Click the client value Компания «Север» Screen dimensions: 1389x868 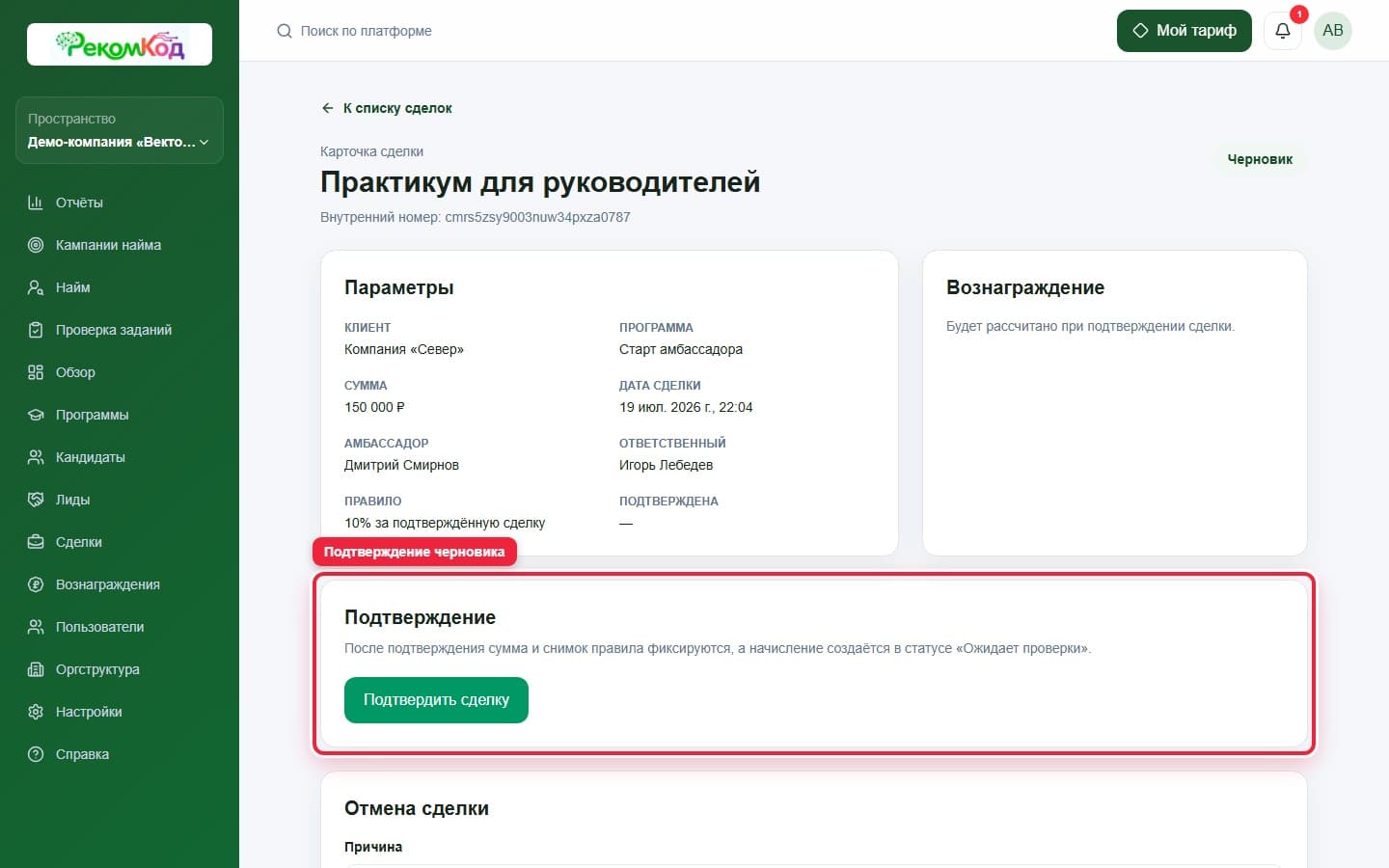tap(404, 349)
